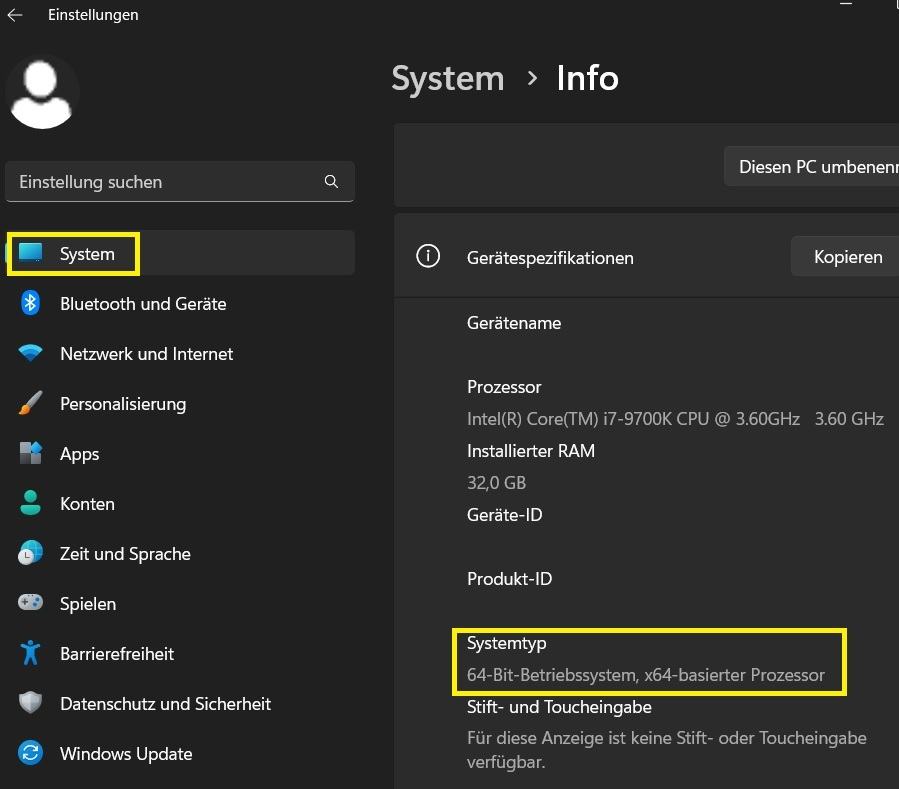Click Diesen PC umbenennen button
899x789 pixels.
tap(812, 166)
